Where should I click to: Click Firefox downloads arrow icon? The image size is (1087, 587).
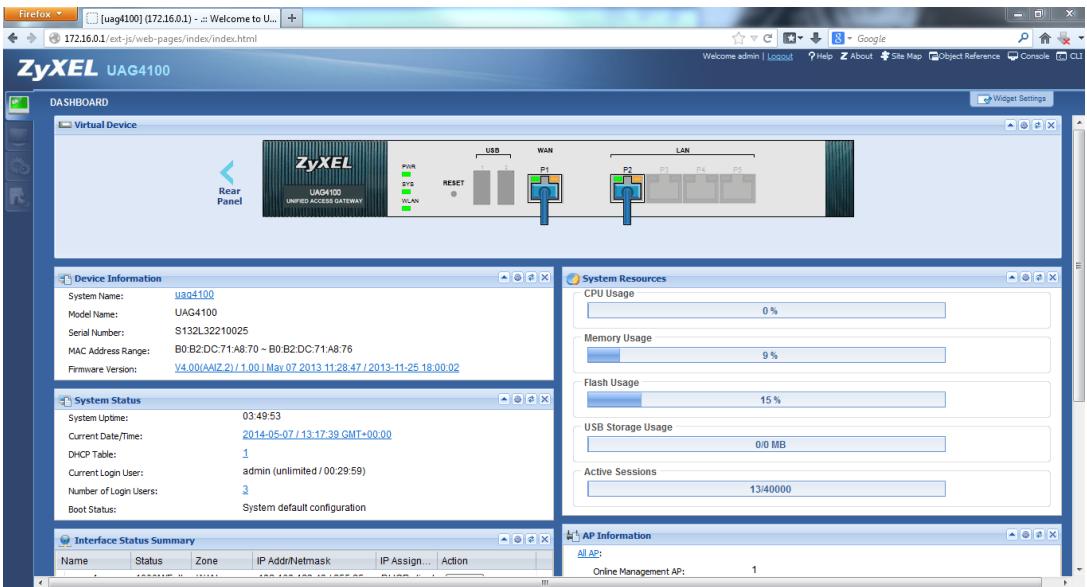point(816,38)
